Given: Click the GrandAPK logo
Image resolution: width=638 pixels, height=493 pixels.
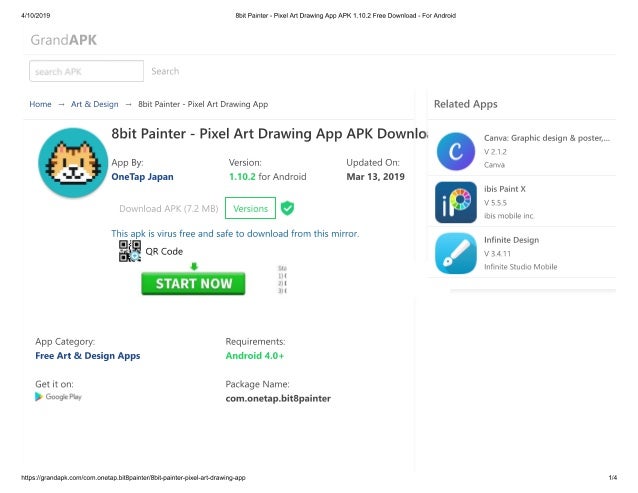Looking at the screenshot, I should pos(63,40).
